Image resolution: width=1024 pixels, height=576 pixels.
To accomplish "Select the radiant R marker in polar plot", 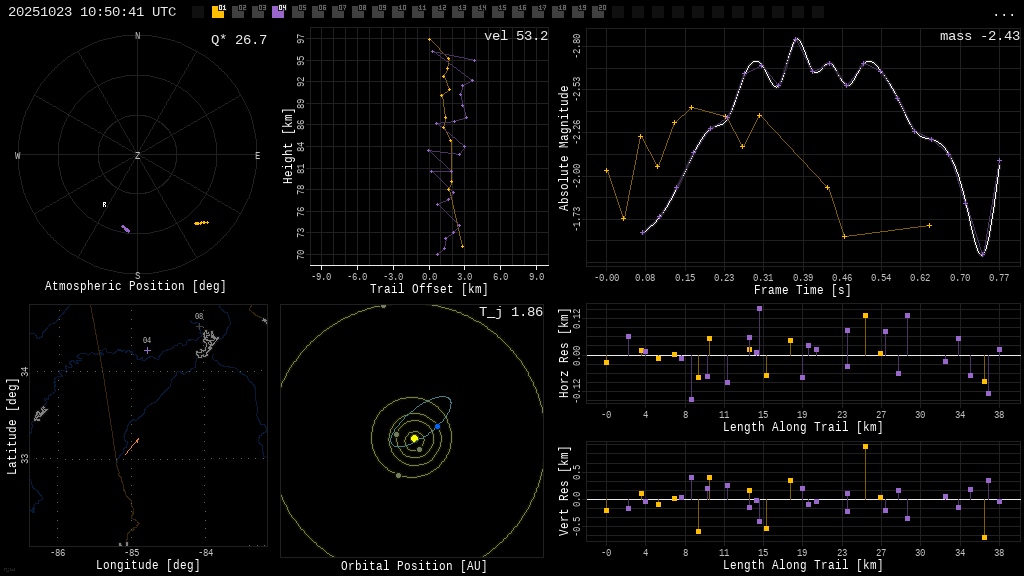I will [104, 205].
